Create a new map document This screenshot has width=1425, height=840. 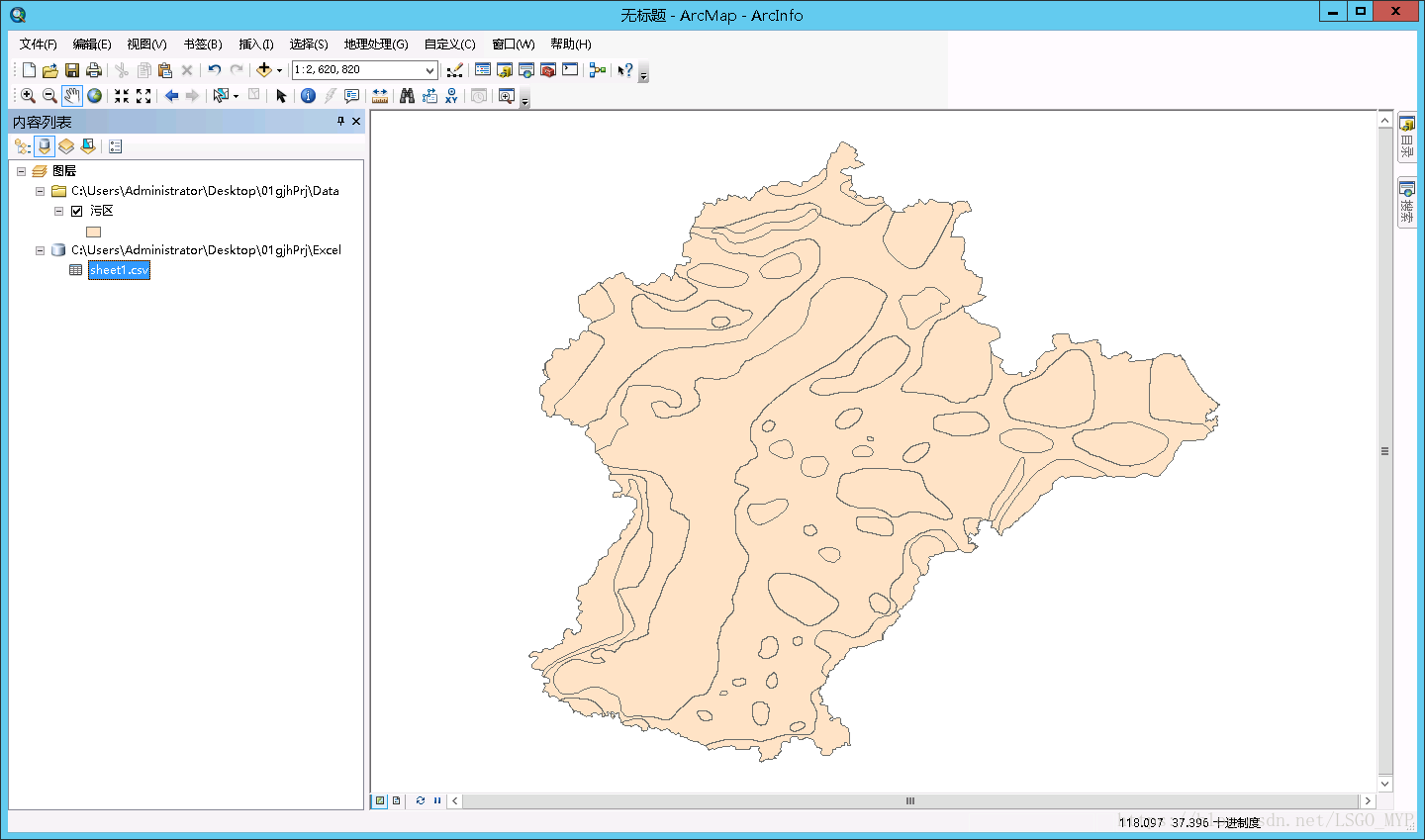[x=29, y=70]
